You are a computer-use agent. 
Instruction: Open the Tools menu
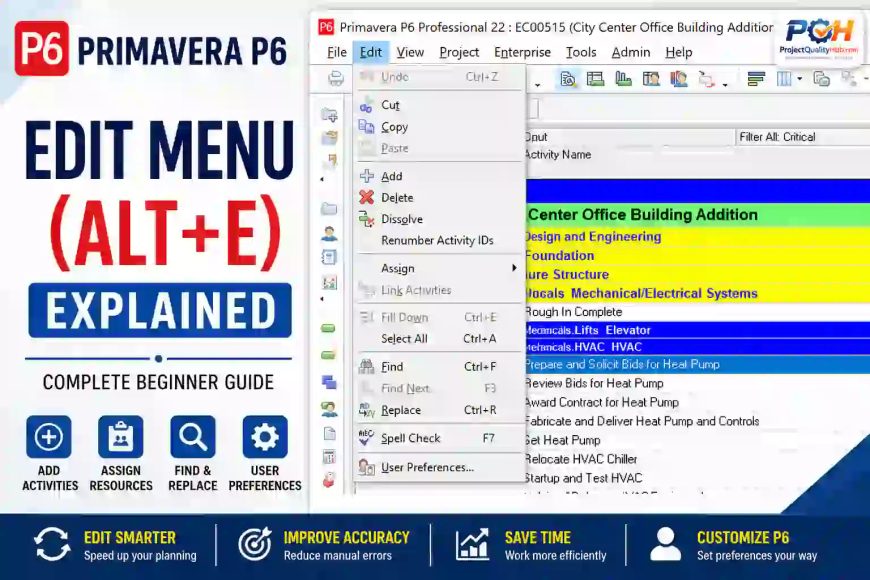tap(581, 52)
